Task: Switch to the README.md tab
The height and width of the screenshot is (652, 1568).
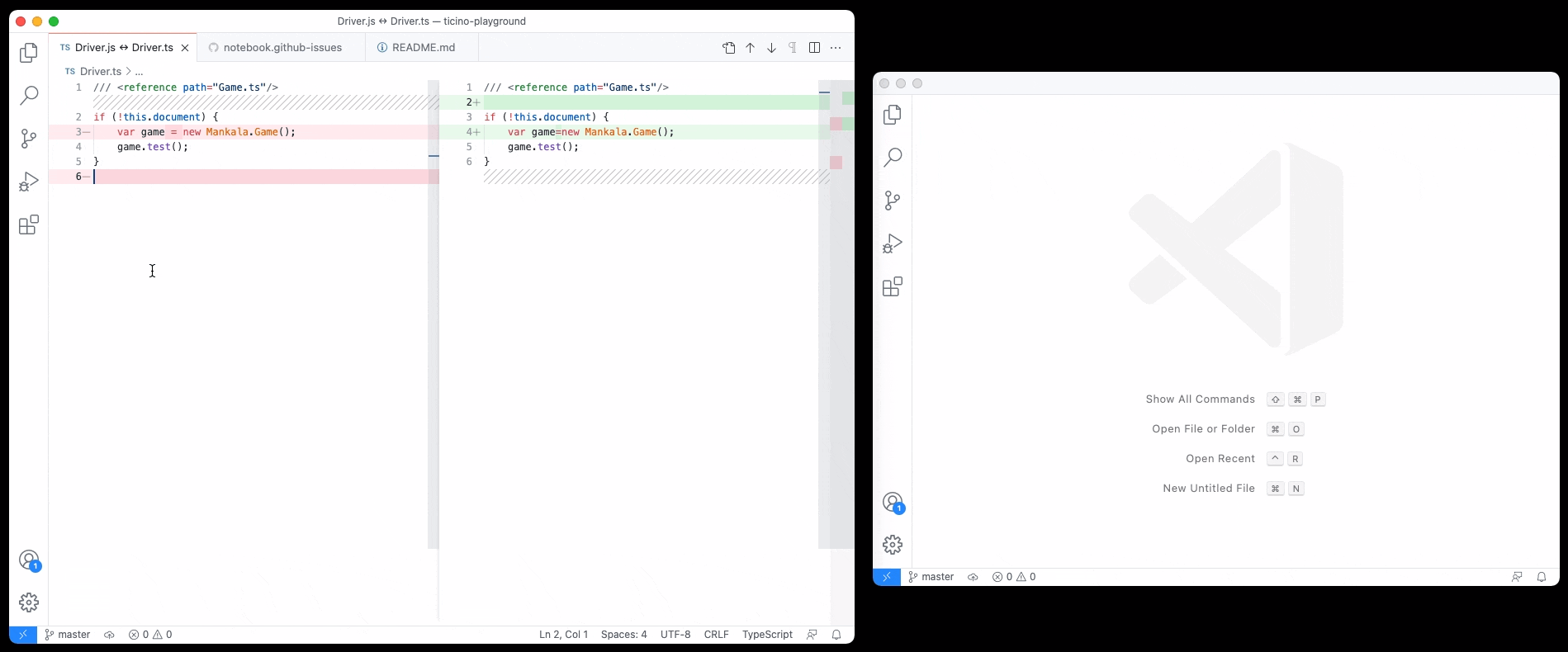Action: [424, 48]
